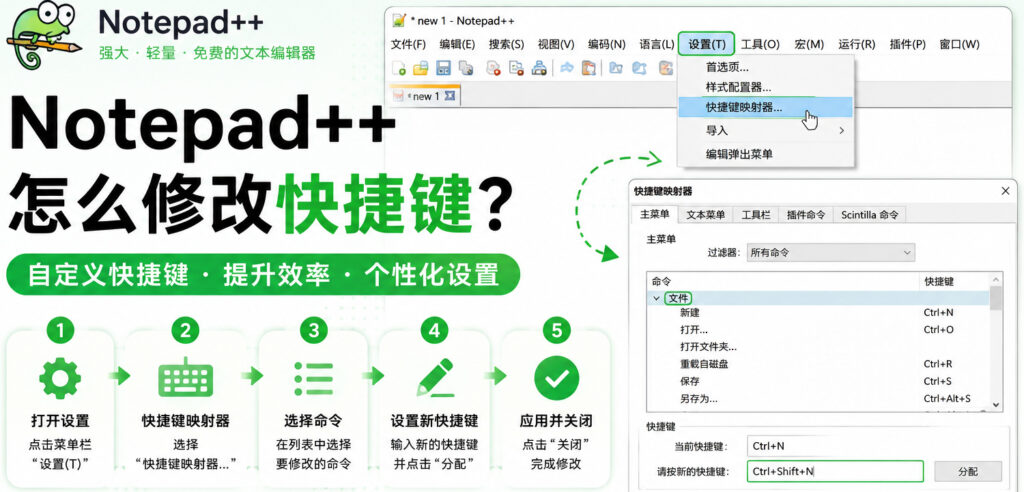Image resolution: width=1024 pixels, height=492 pixels.
Task: Switch to the Scintilla 命令 tab
Action: point(869,214)
